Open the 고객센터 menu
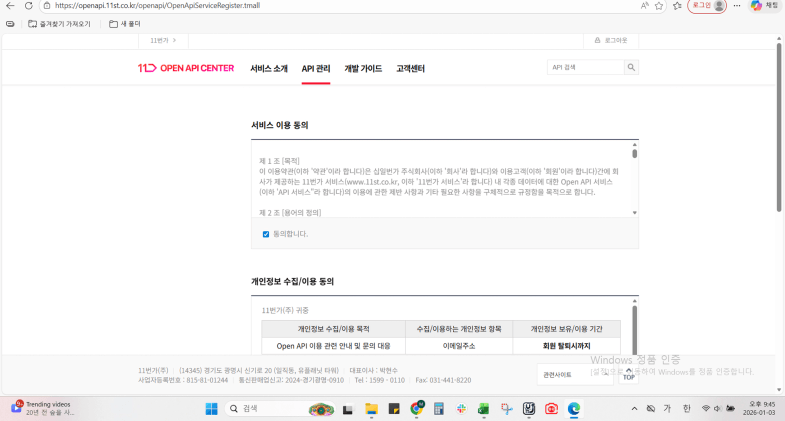The height and width of the screenshot is (421, 785). click(x=411, y=69)
